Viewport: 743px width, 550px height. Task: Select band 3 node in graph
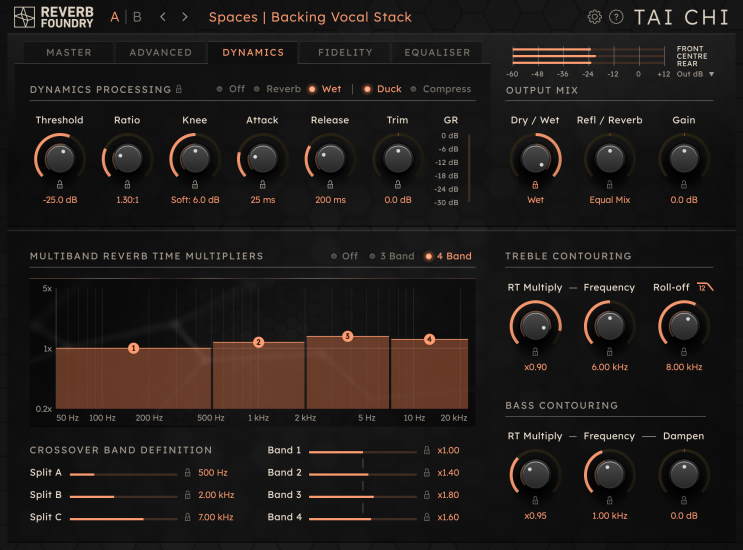347,336
